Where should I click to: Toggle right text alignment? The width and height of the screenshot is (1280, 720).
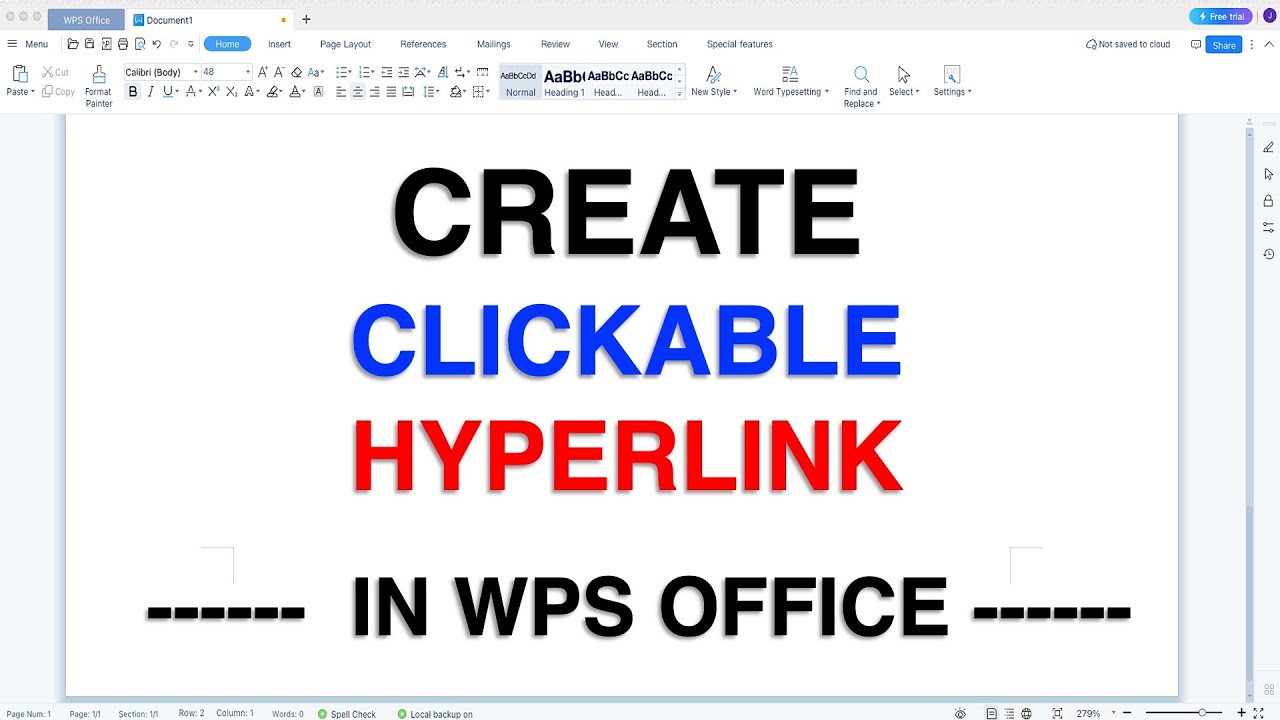[374, 91]
